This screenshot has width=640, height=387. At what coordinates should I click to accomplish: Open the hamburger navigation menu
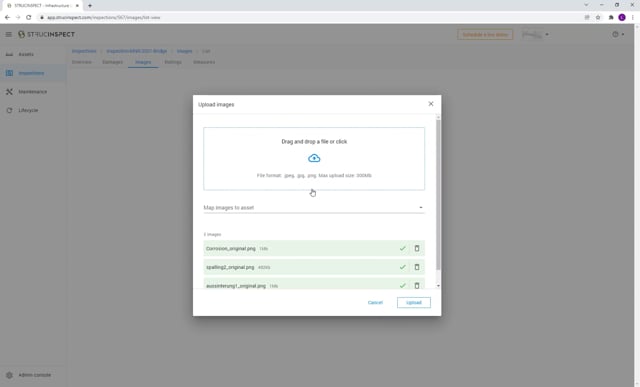click(9, 34)
